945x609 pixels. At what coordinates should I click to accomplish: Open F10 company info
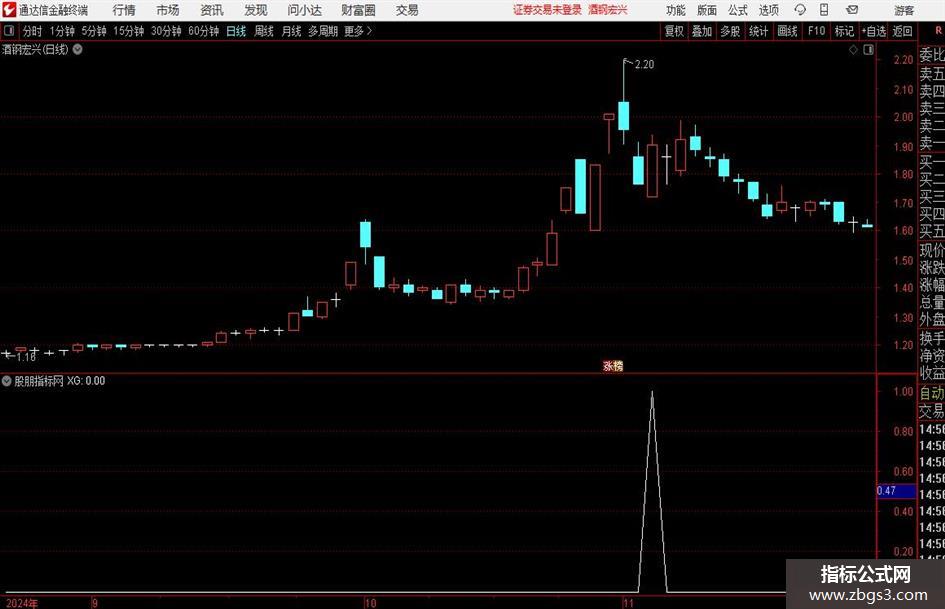[x=817, y=31]
